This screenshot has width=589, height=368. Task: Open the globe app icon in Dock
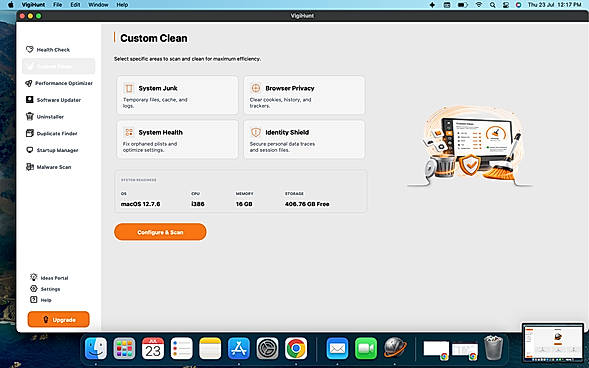click(394, 348)
